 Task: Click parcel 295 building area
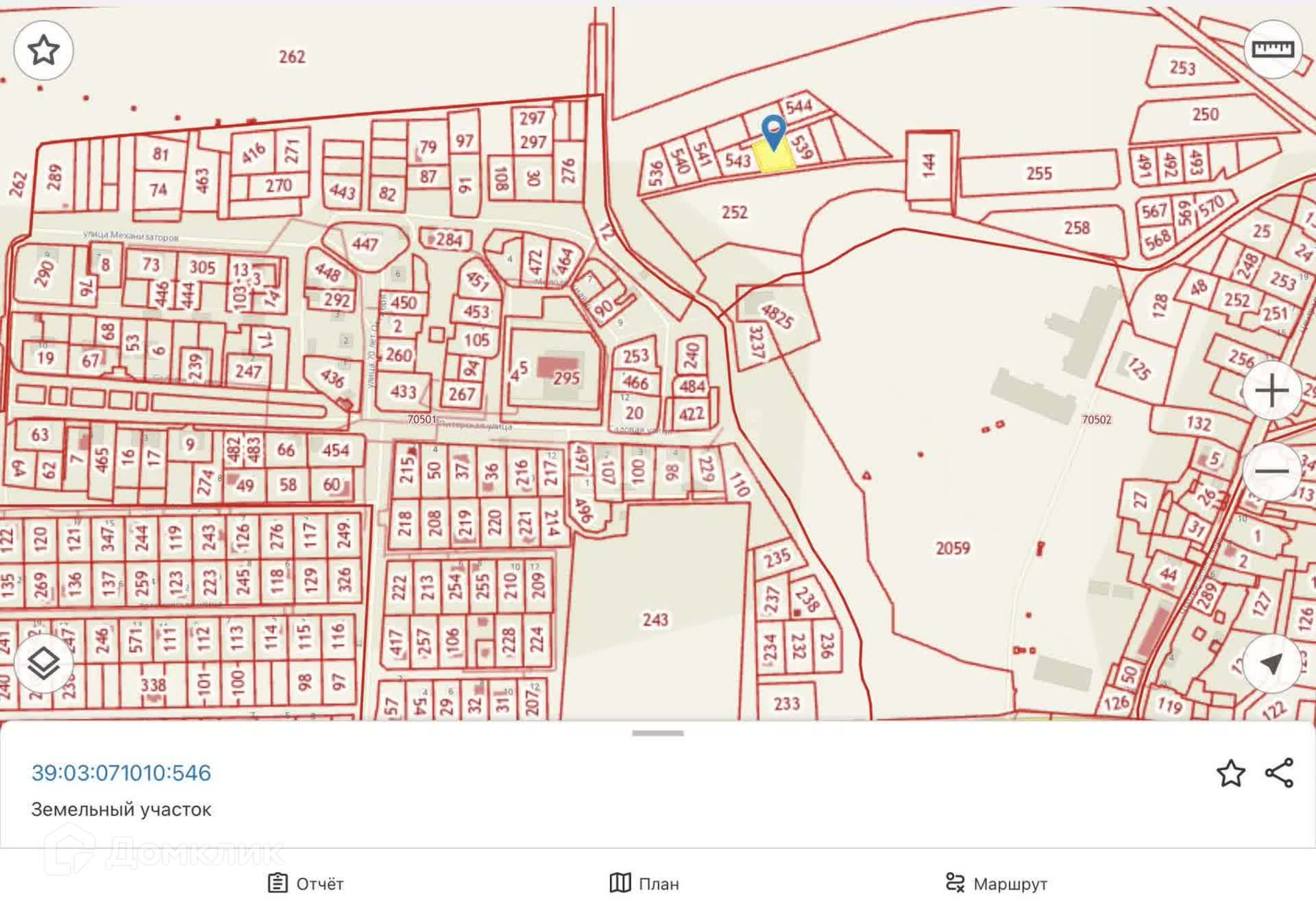pos(566,378)
